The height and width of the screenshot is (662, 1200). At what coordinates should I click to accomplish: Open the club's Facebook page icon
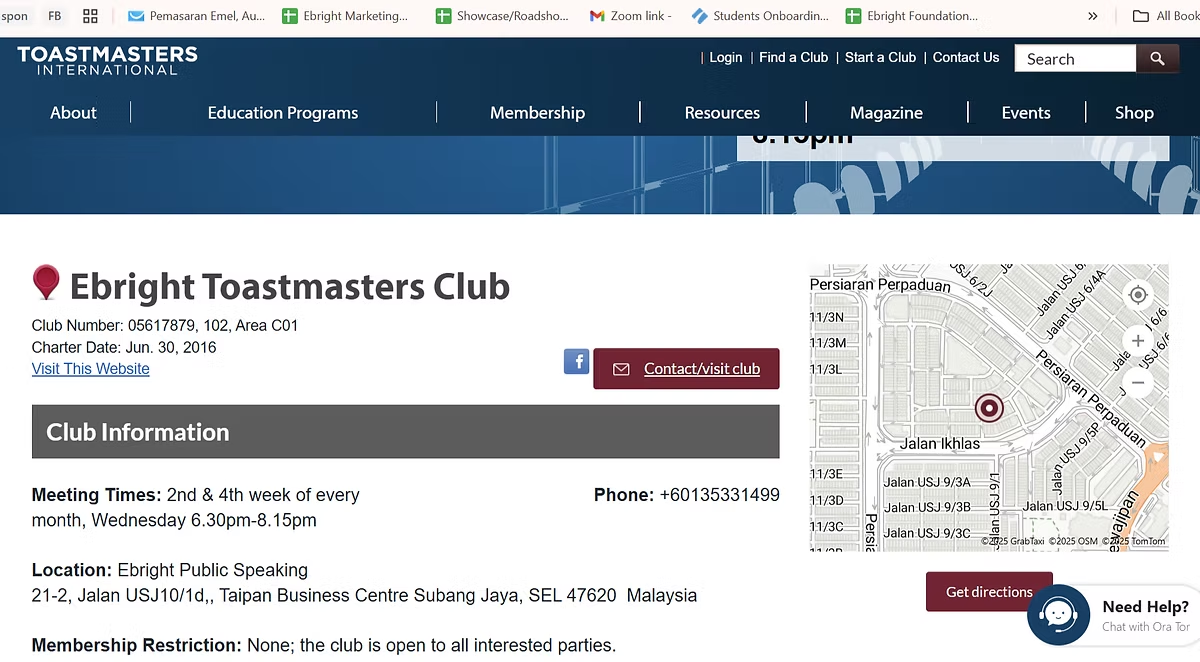[576, 361]
